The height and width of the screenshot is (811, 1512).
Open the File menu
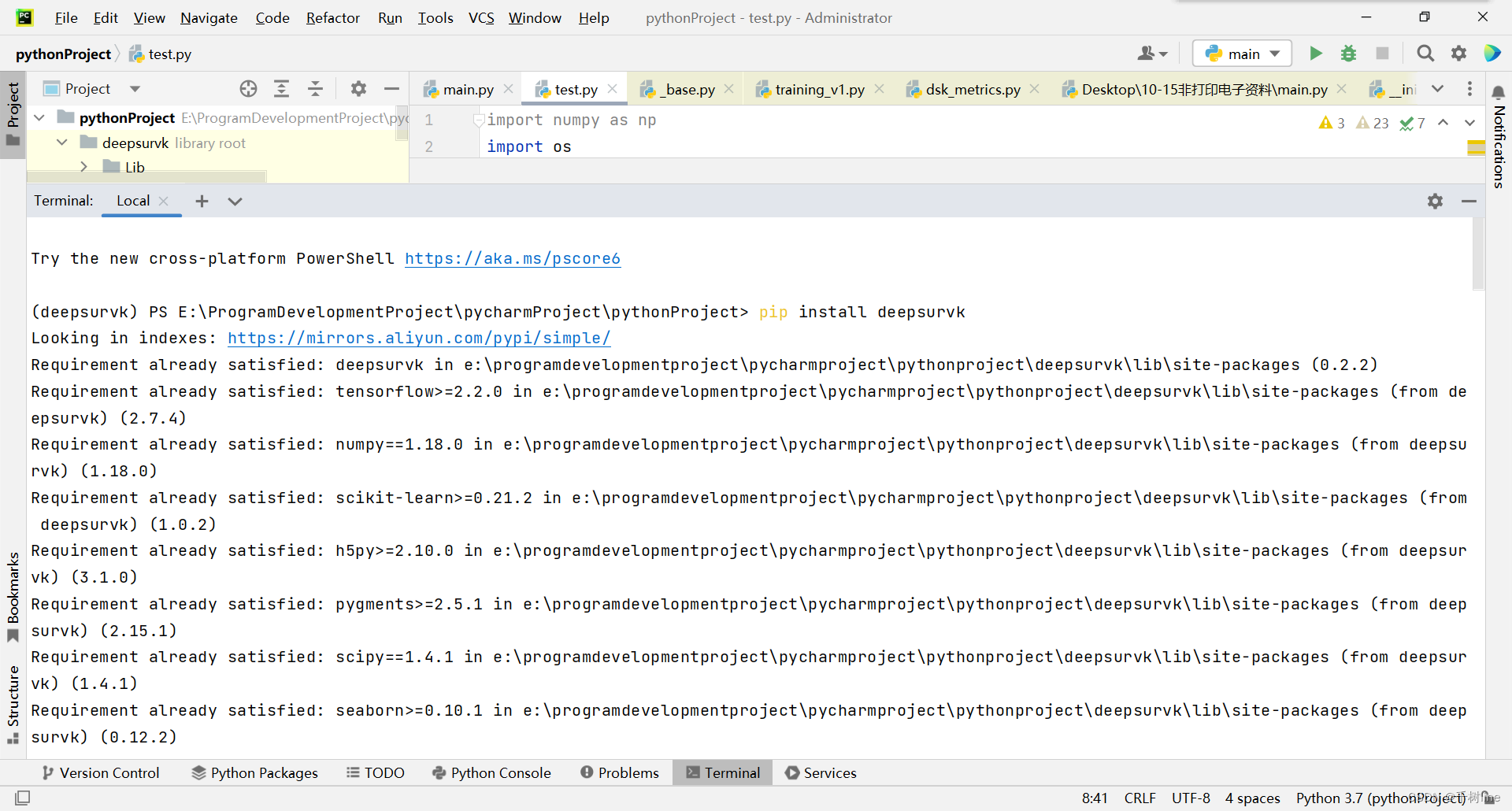[x=66, y=17]
